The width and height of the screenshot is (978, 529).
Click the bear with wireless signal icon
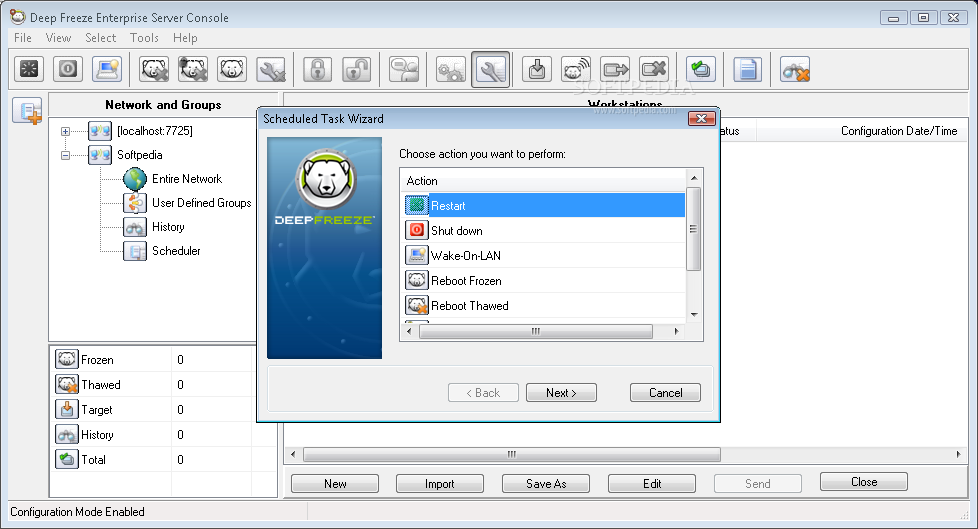(576, 69)
